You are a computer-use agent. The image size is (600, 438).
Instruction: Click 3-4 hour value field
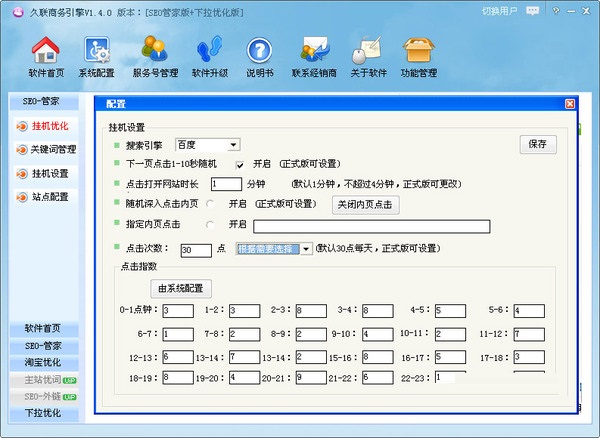[x=378, y=311]
